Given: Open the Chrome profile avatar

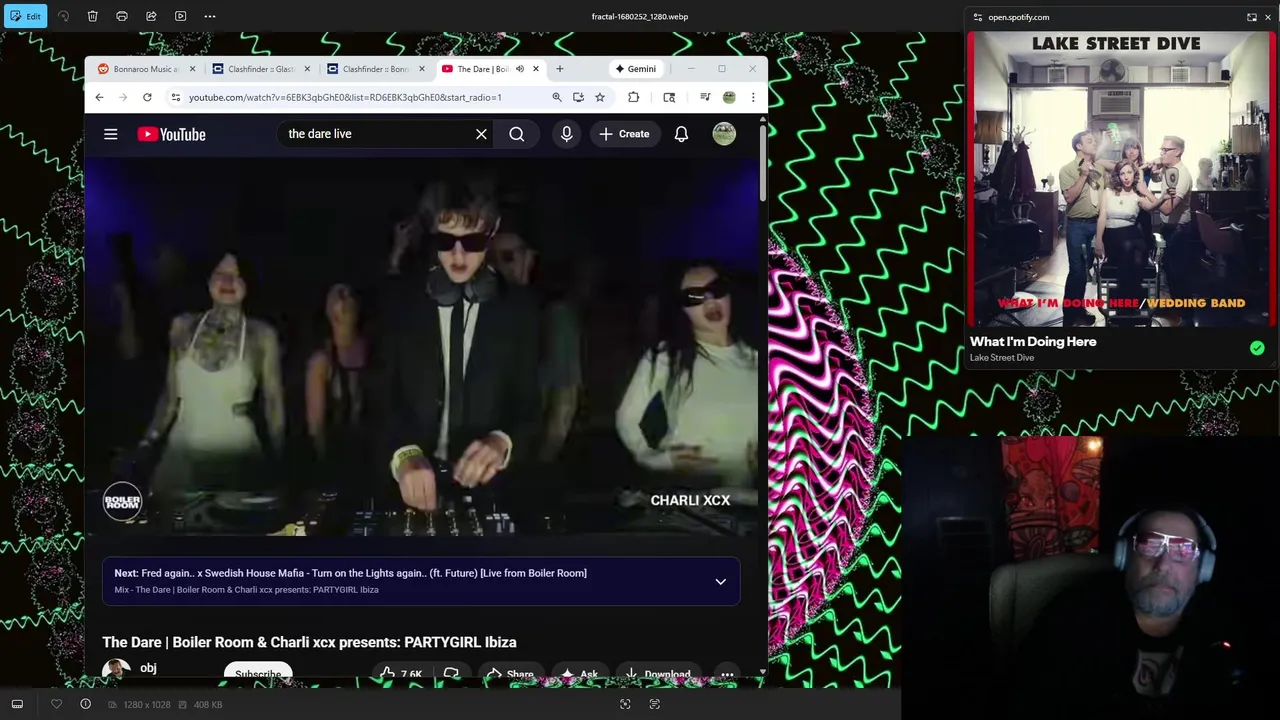Looking at the screenshot, I should 729,97.
